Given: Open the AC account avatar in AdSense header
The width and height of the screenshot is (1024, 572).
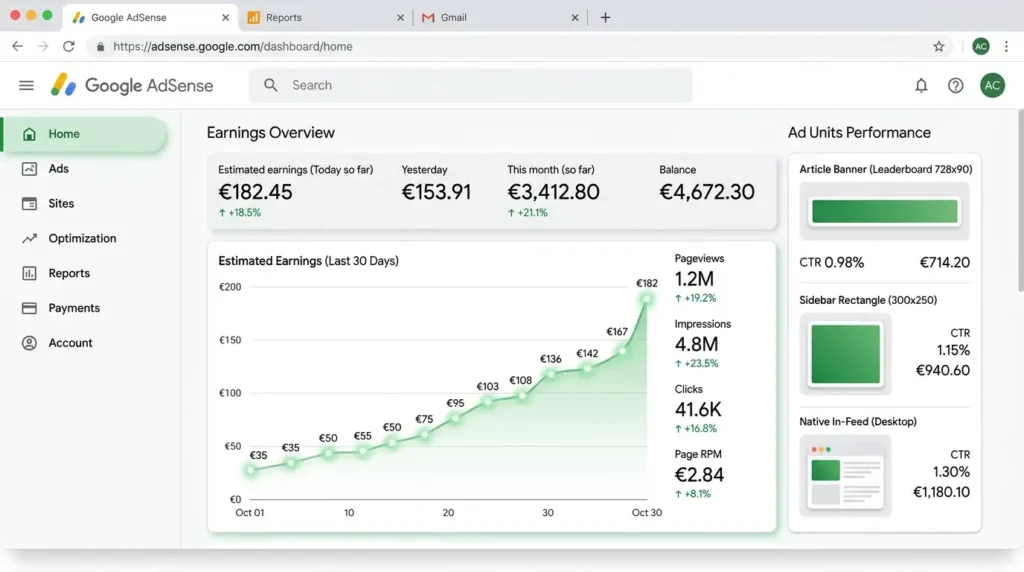Looking at the screenshot, I should pos(992,86).
